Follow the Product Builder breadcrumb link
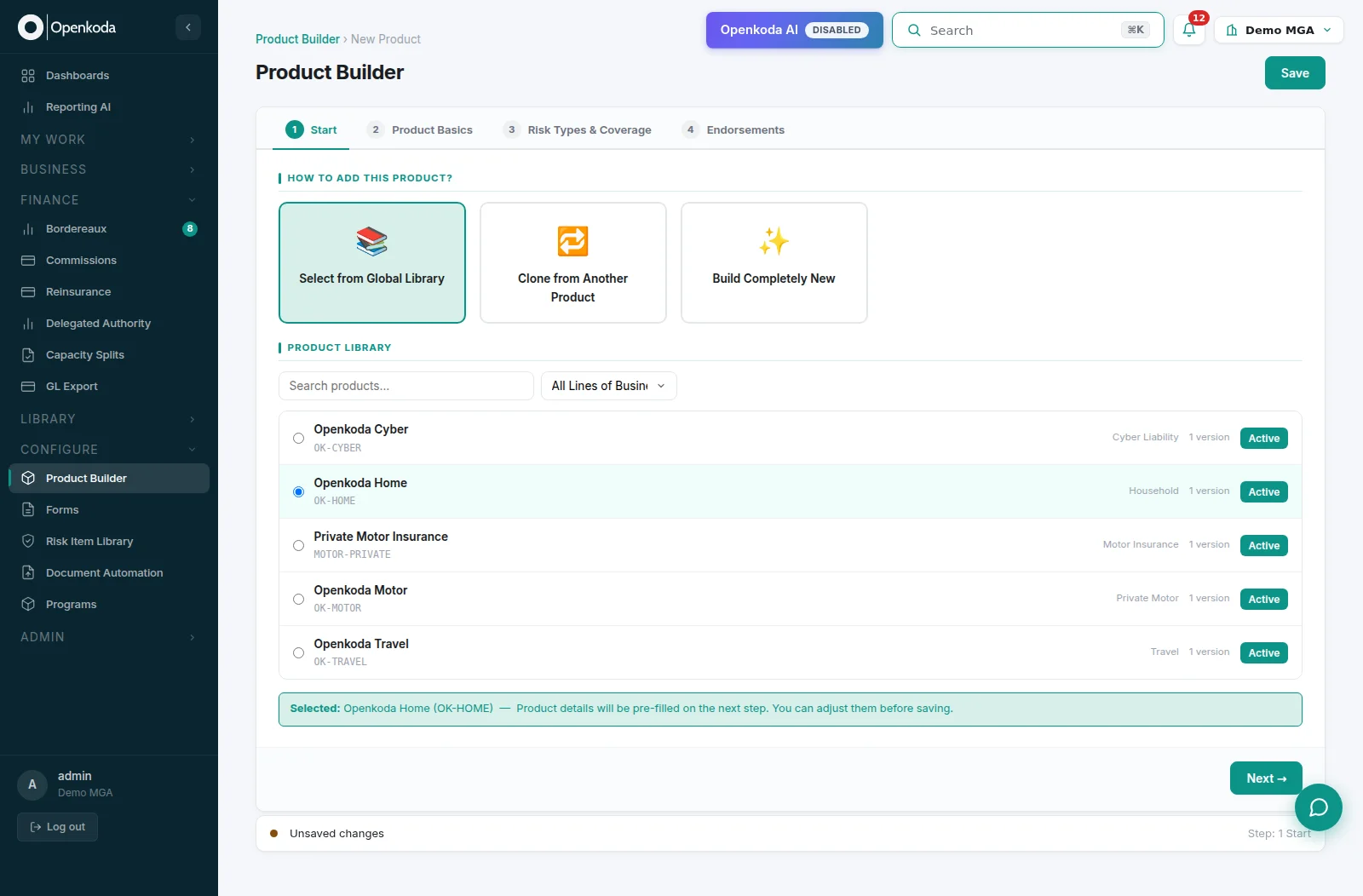The width and height of the screenshot is (1363, 896). (297, 39)
